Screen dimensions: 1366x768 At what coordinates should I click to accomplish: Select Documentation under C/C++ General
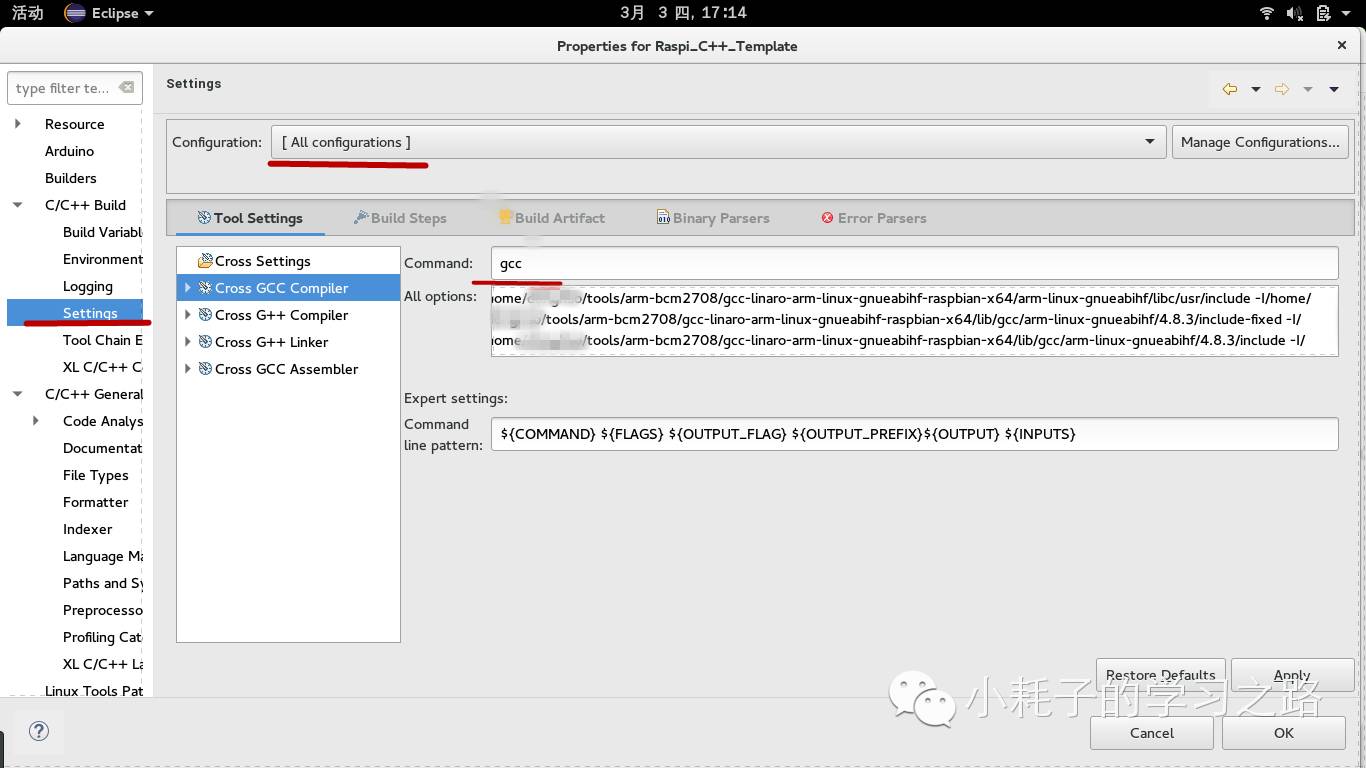click(x=103, y=448)
